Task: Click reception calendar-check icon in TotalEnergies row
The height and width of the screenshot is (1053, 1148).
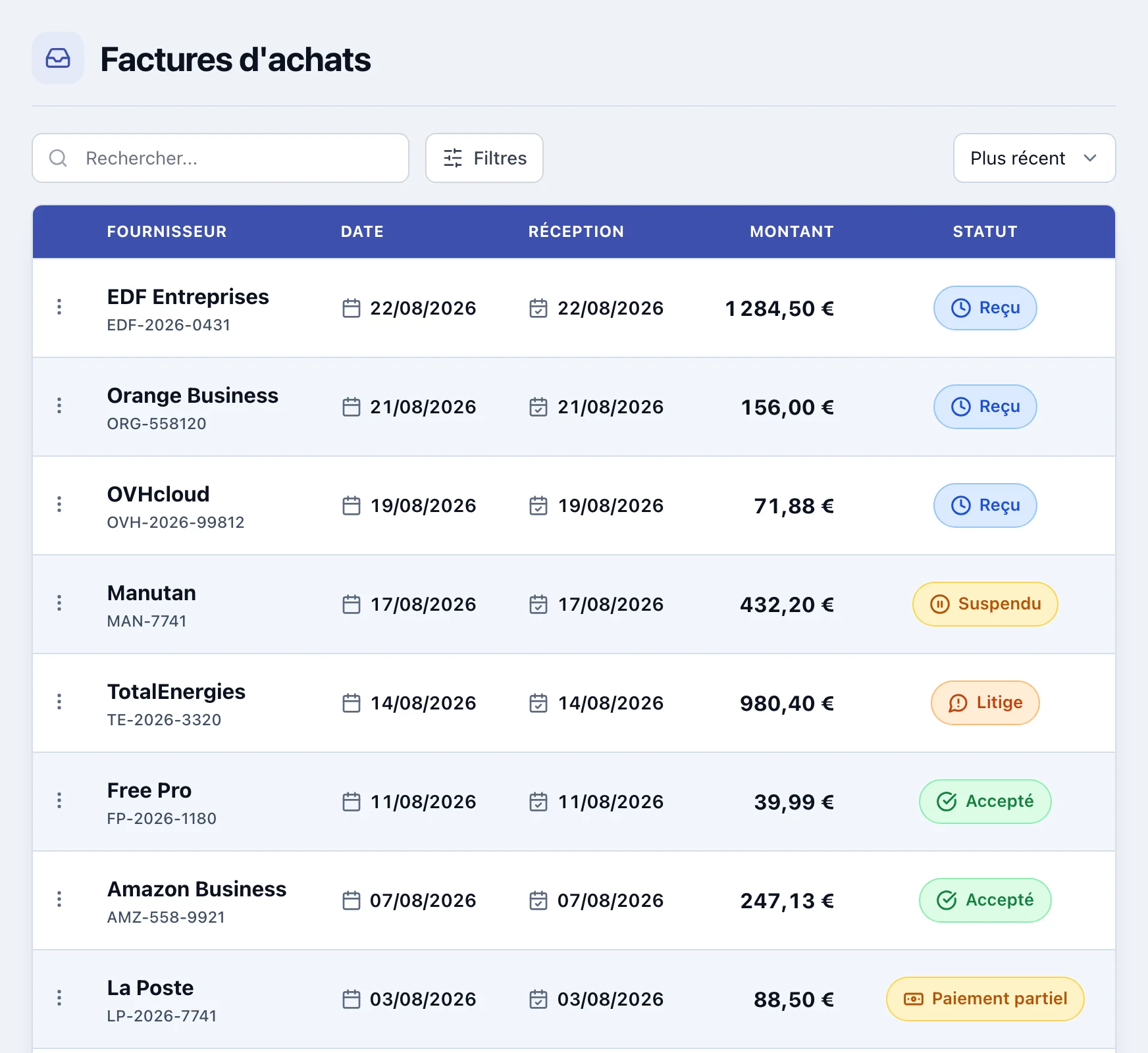Action: [x=538, y=703]
